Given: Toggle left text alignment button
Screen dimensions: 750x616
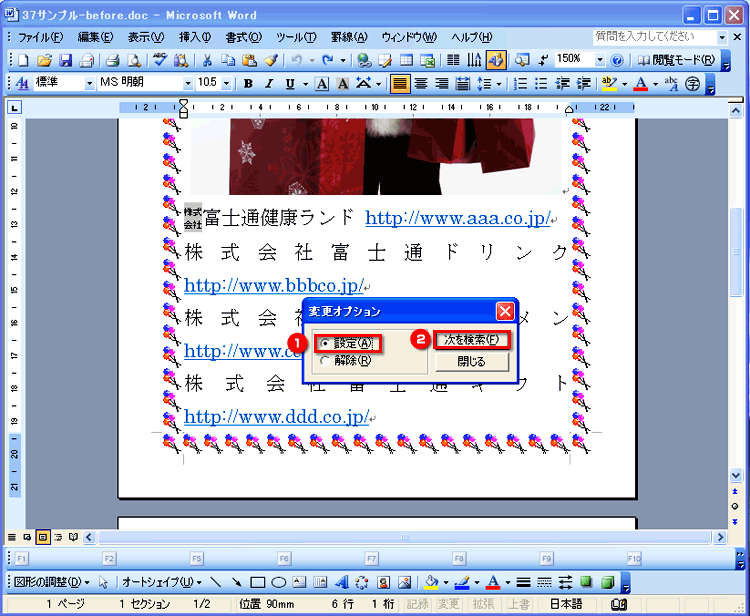Looking at the screenshot, I should click(x=400, y=84).
